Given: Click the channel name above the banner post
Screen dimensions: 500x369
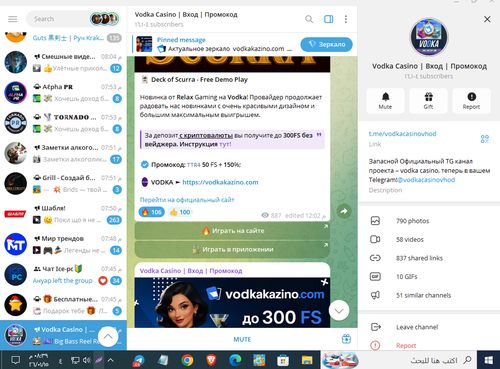Looking at the screenshot, I should pos(191,271).
